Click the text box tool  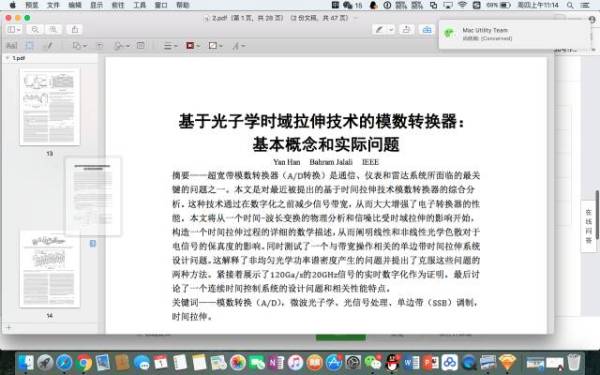coord(99,46)
